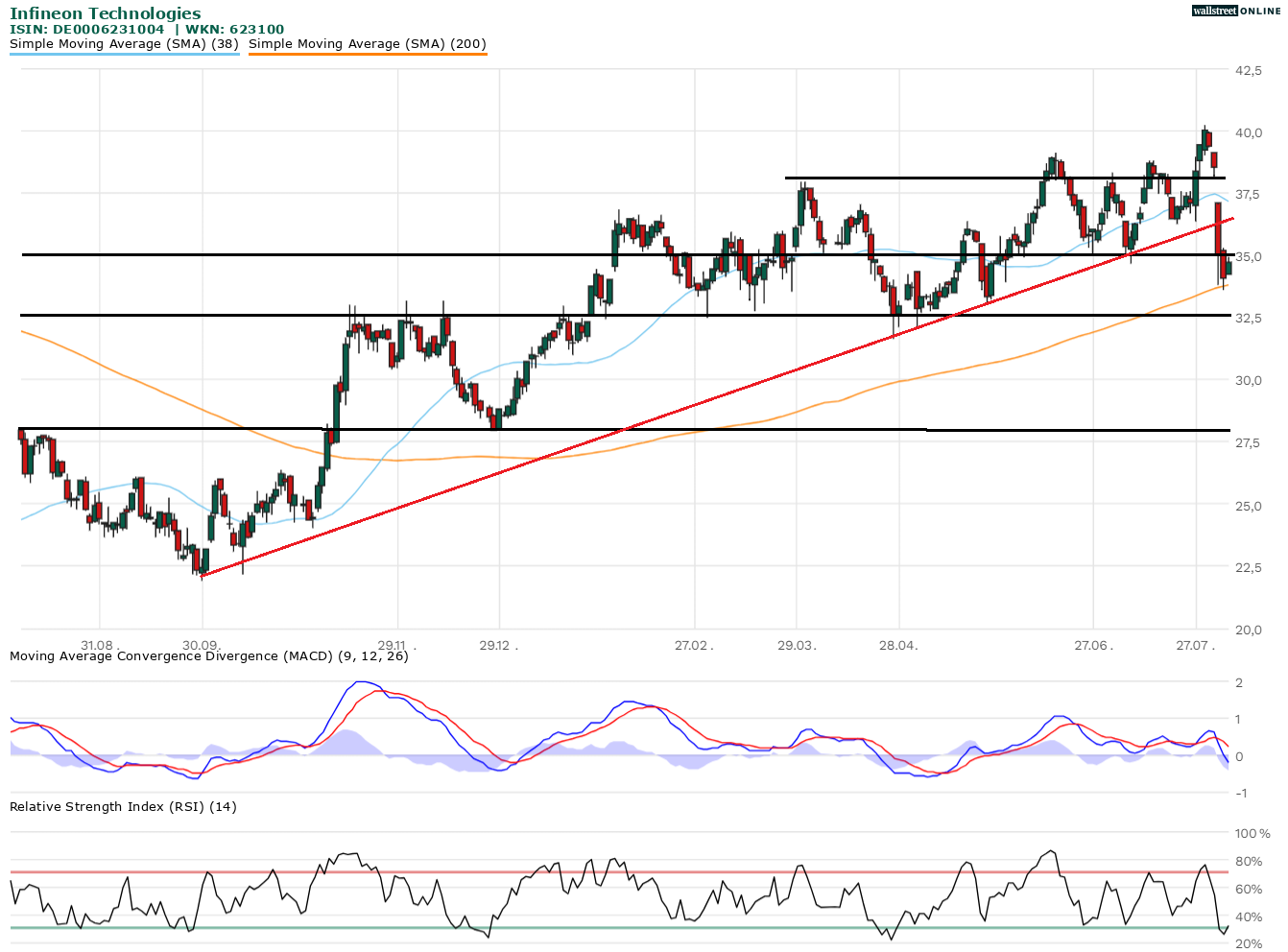
Task: Click the 42,5 price axis label
Action: coord(1248,70)
